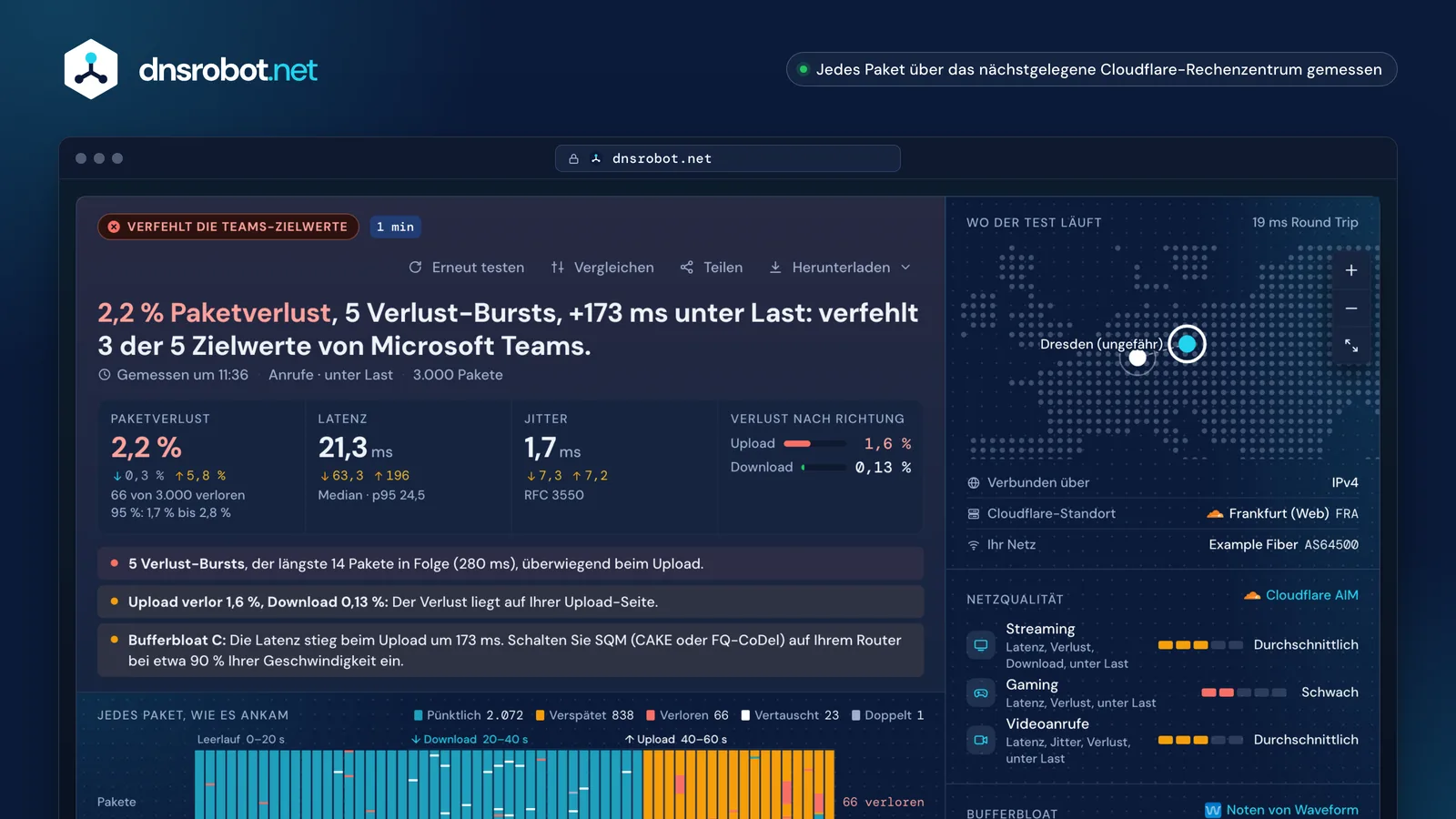Click the Upload verlor 1,6 % row

point(511,602)
